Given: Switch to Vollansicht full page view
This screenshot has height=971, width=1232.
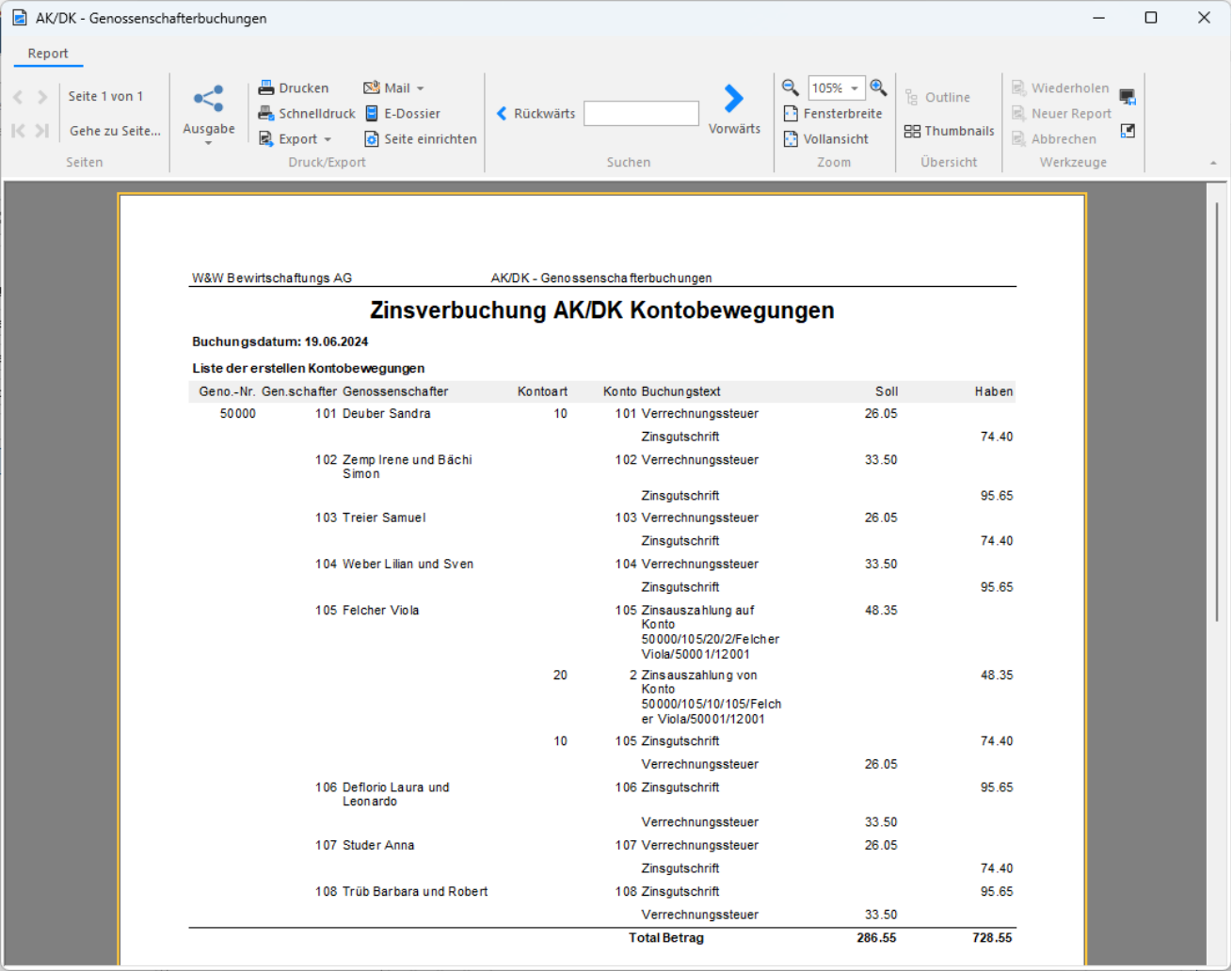Looking at the screenshot, I should pos(825,139).
